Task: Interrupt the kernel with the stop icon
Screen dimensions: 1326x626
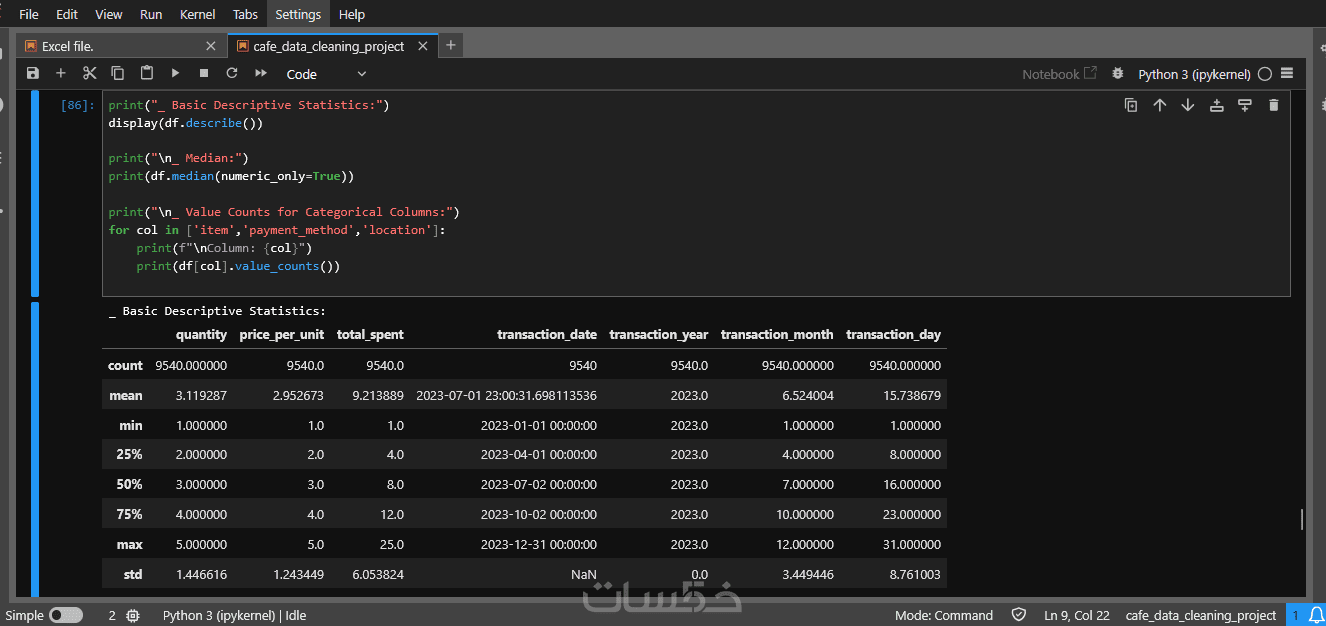Action: pos(204,73)
